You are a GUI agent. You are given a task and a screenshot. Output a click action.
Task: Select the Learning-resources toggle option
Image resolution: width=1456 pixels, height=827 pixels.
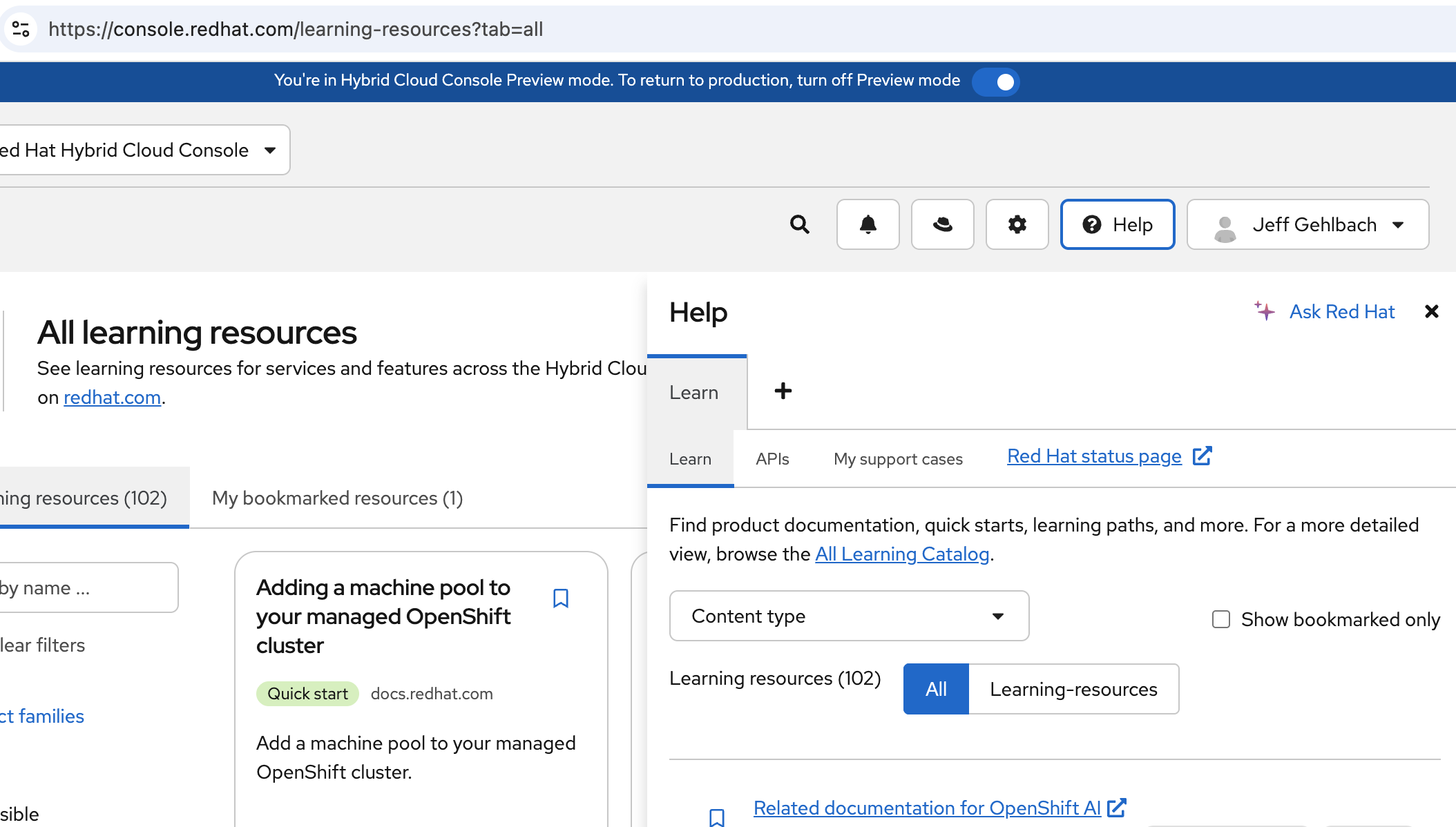[x=1073, y=689]
